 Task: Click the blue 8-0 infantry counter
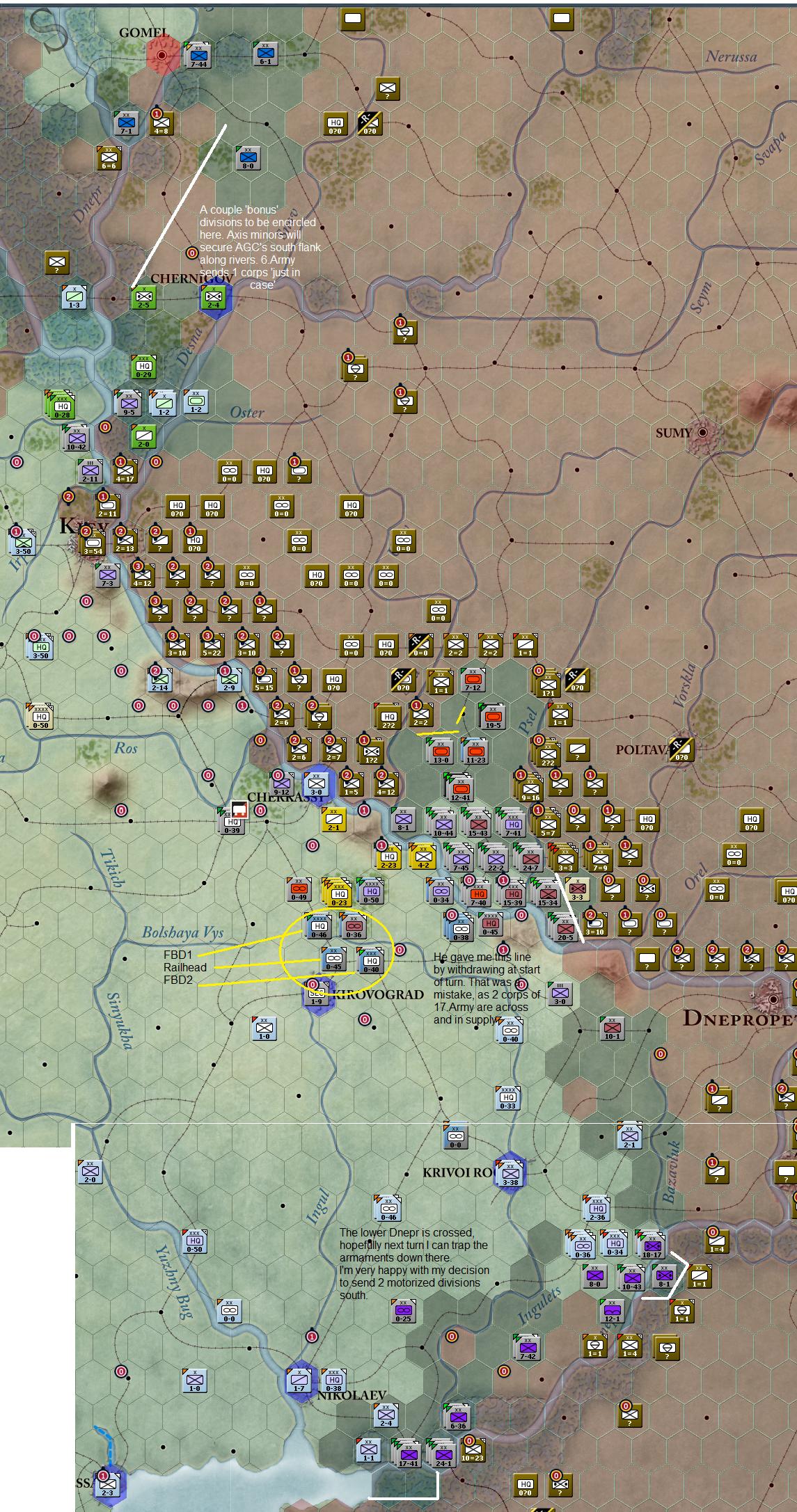[248, 158]
